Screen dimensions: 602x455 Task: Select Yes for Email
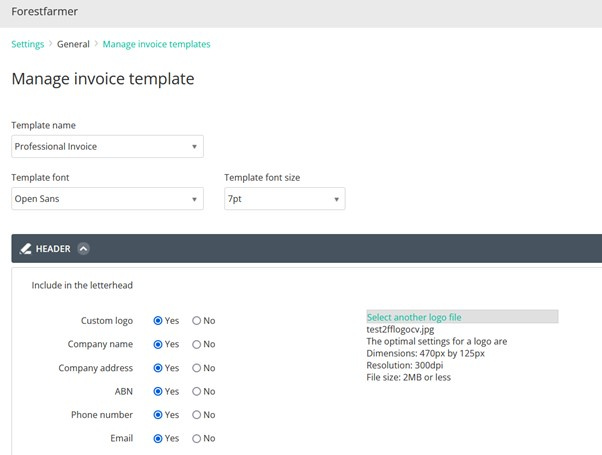pyautogui.click(x=158, y=438)
